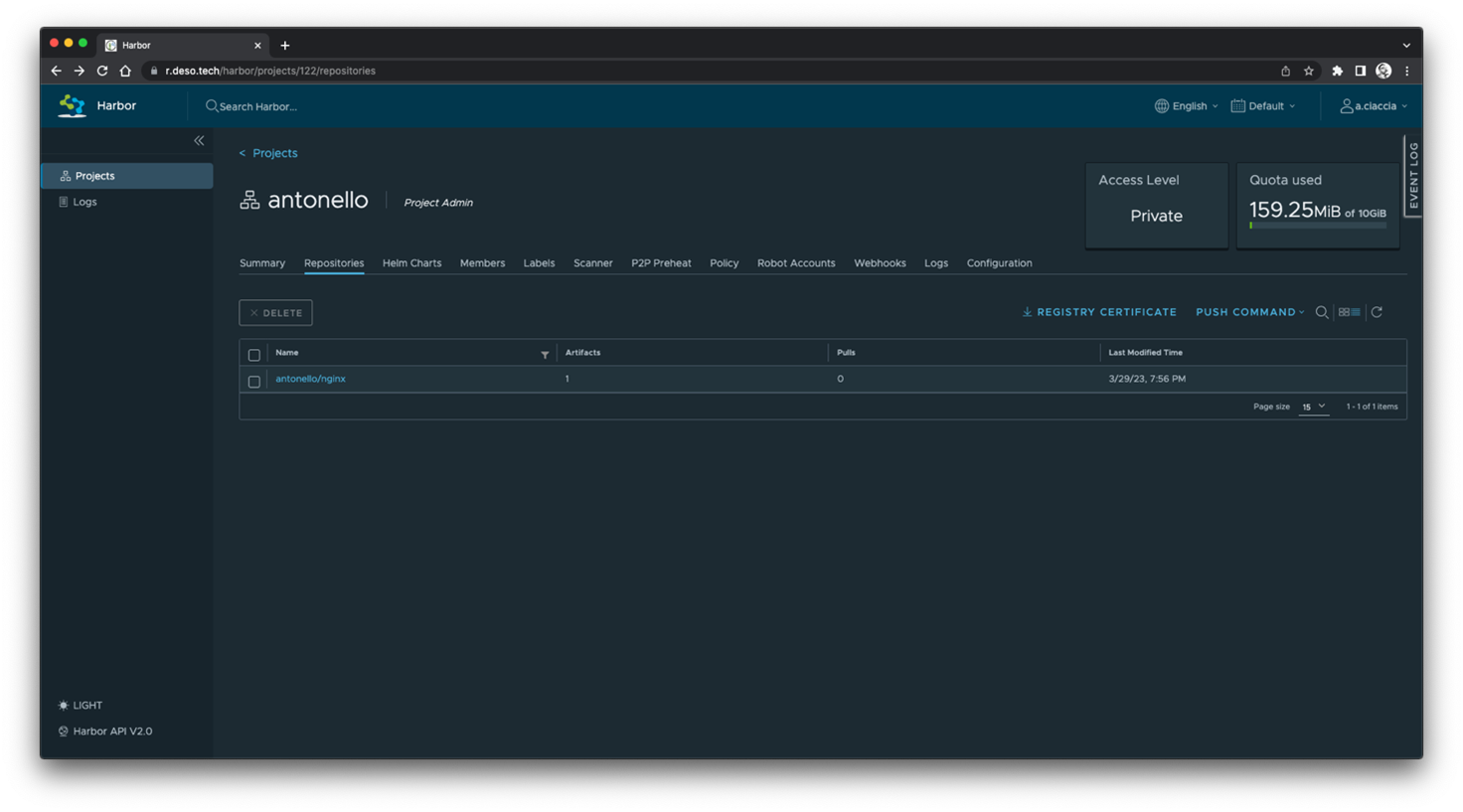Open the a.ciaccia user menu
This screenshot has height=812, width=1463.
pos(1374,106)
